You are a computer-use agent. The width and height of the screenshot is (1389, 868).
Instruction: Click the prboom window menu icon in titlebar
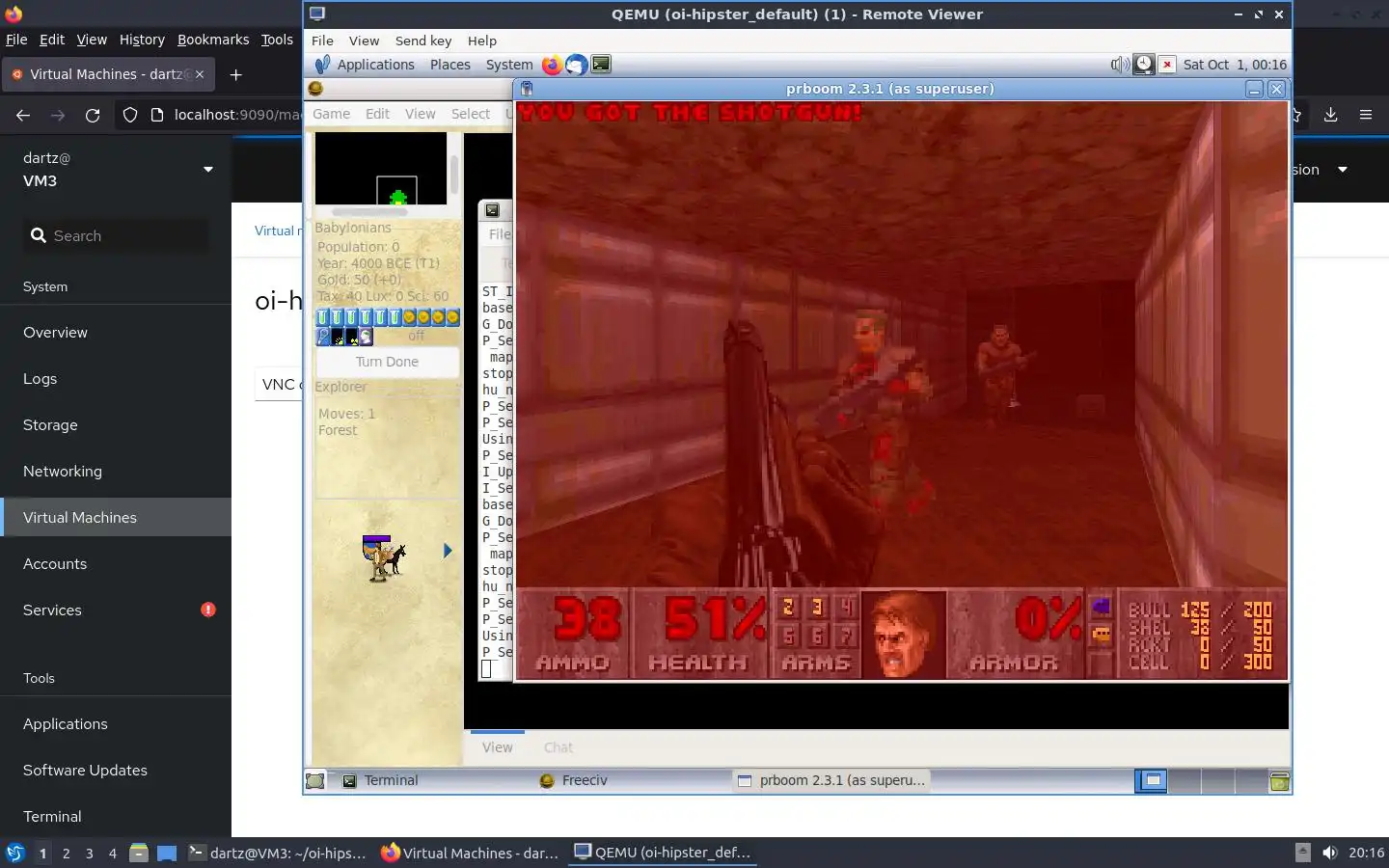527,89
